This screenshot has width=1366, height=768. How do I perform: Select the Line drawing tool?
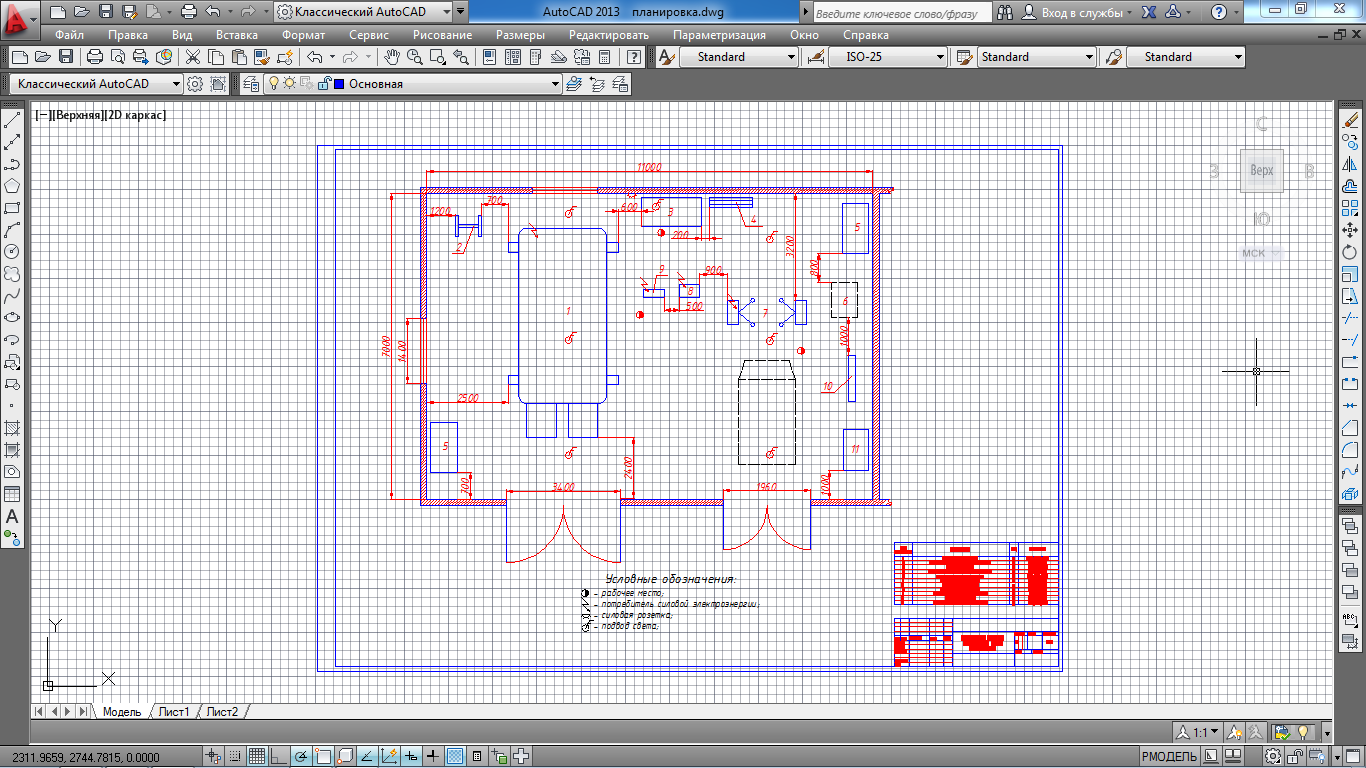pos(13,120)
